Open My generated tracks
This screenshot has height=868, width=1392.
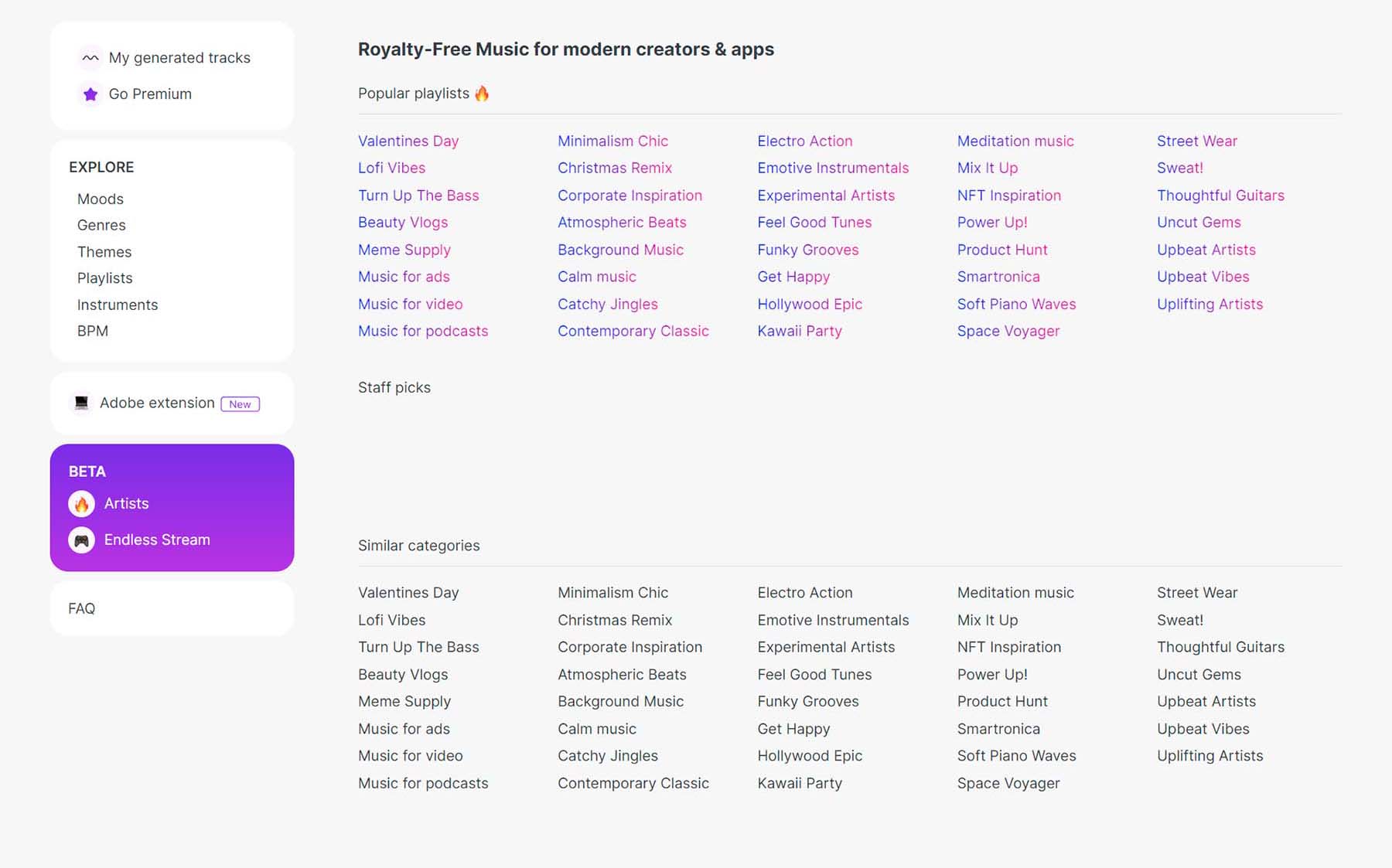click(180, 57)
